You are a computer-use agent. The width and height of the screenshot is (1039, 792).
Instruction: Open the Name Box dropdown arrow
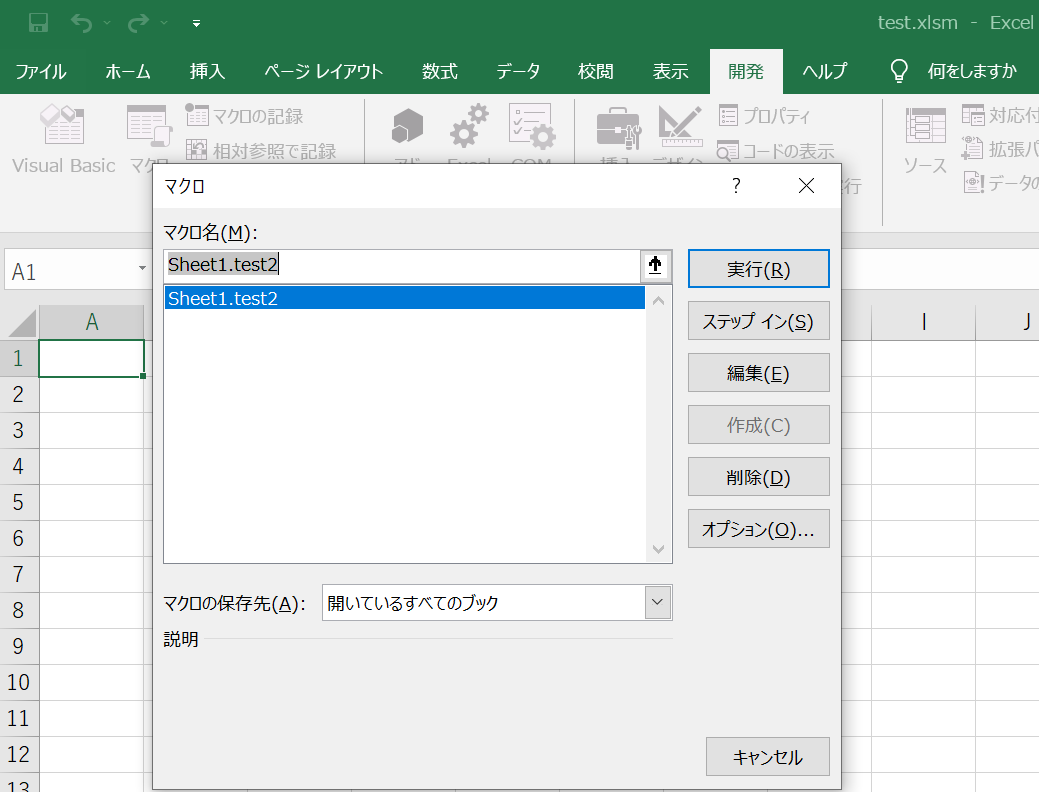[142, 268]
